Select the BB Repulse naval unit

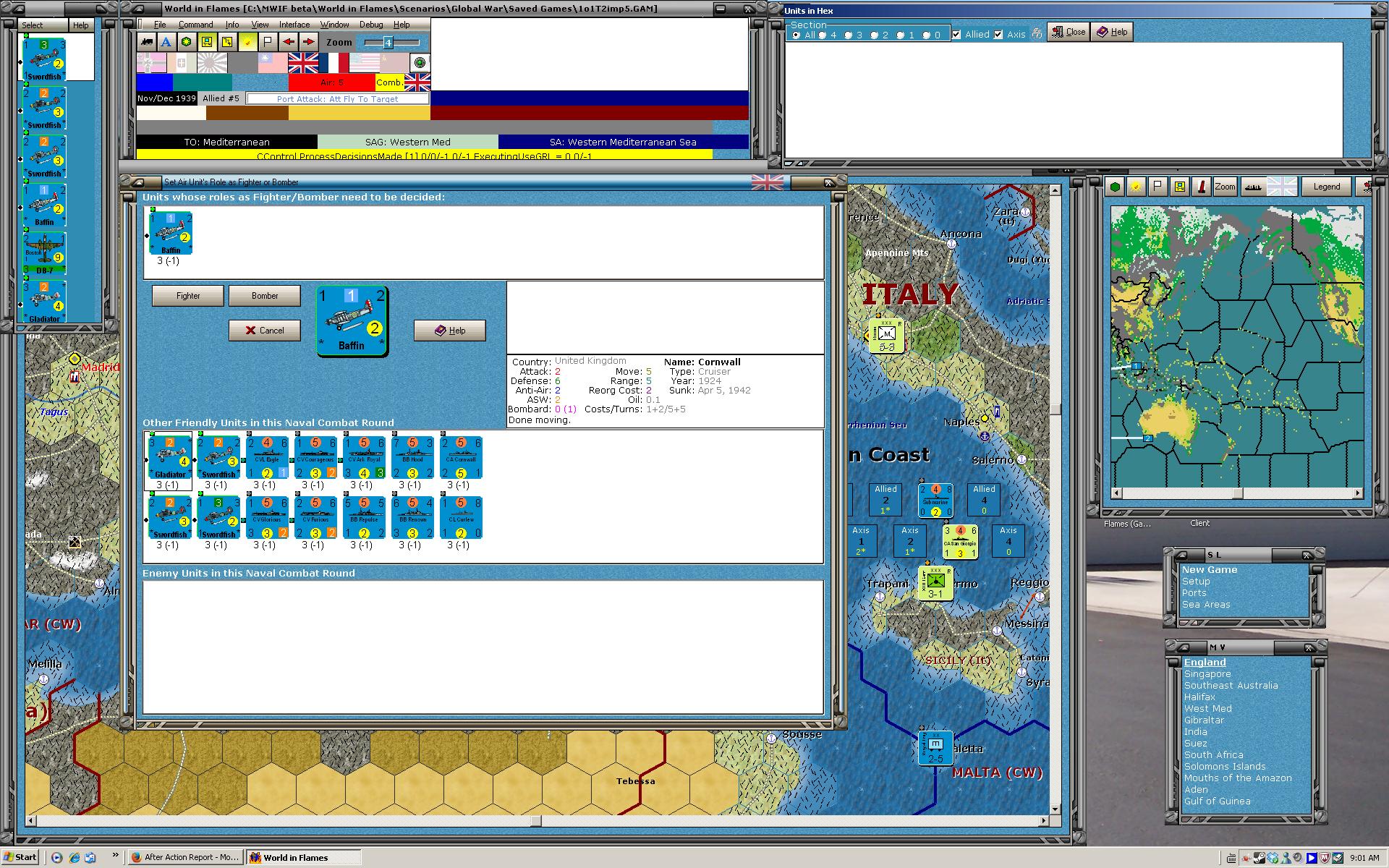click(x=364, y=517)
